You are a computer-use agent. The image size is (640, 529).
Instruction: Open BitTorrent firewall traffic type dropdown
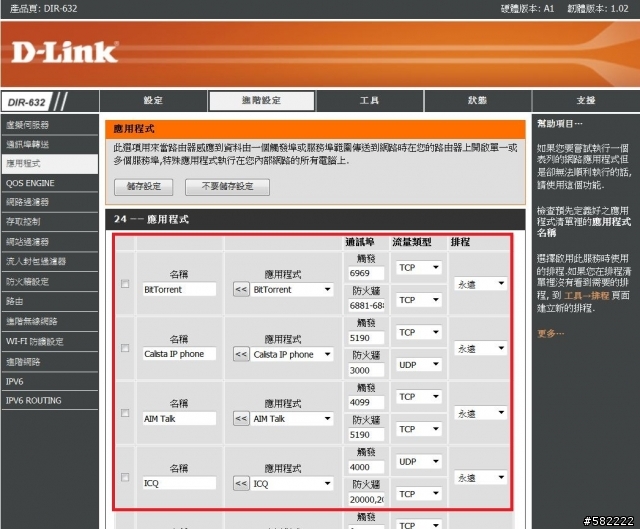pyautogui.click(x=419, y=300)
